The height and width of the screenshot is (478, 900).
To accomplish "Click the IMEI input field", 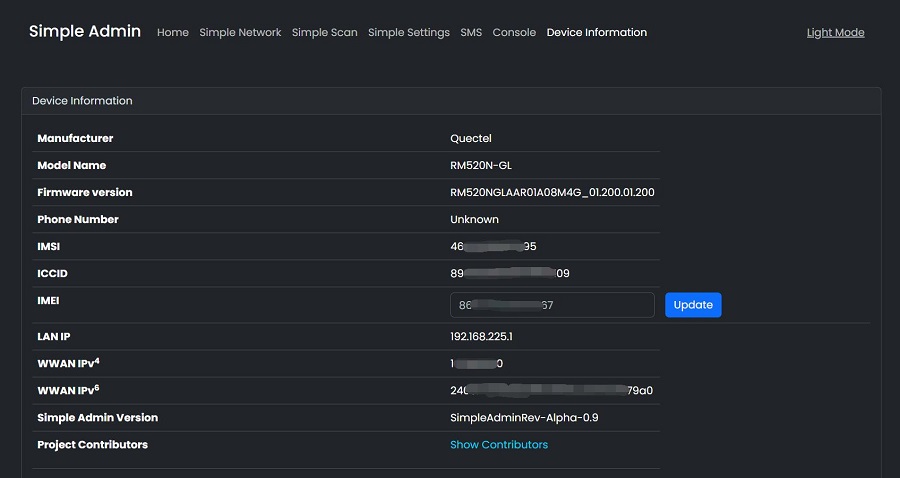I will [x=552, y=305].
